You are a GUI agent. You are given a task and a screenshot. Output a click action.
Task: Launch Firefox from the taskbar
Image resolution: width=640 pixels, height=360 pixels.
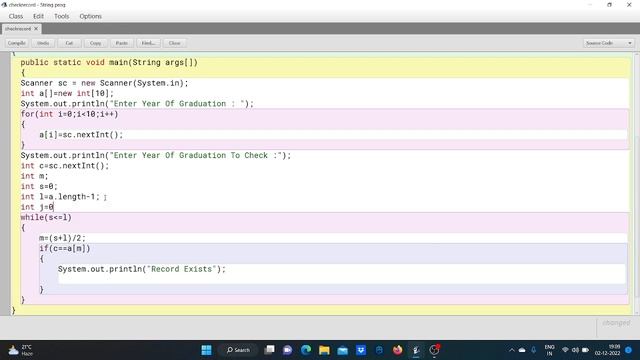tap(398, 350)
